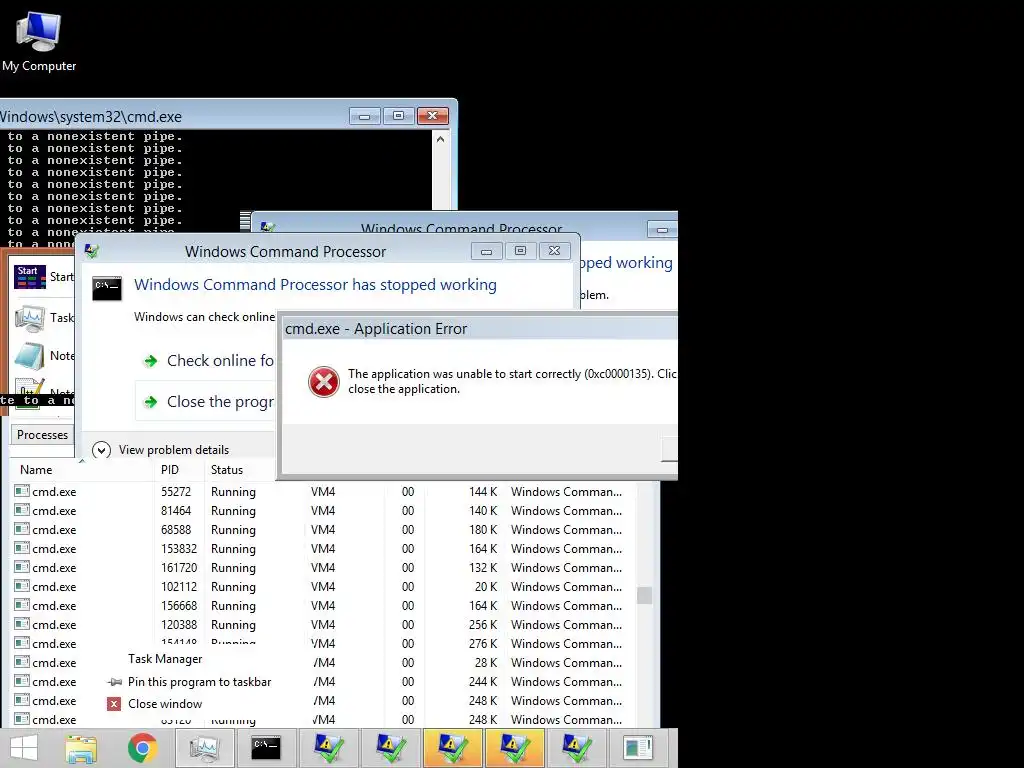Maximize the cmd.exe console window
Viewport: 1024px width, 768px height.
click(398, 116)
